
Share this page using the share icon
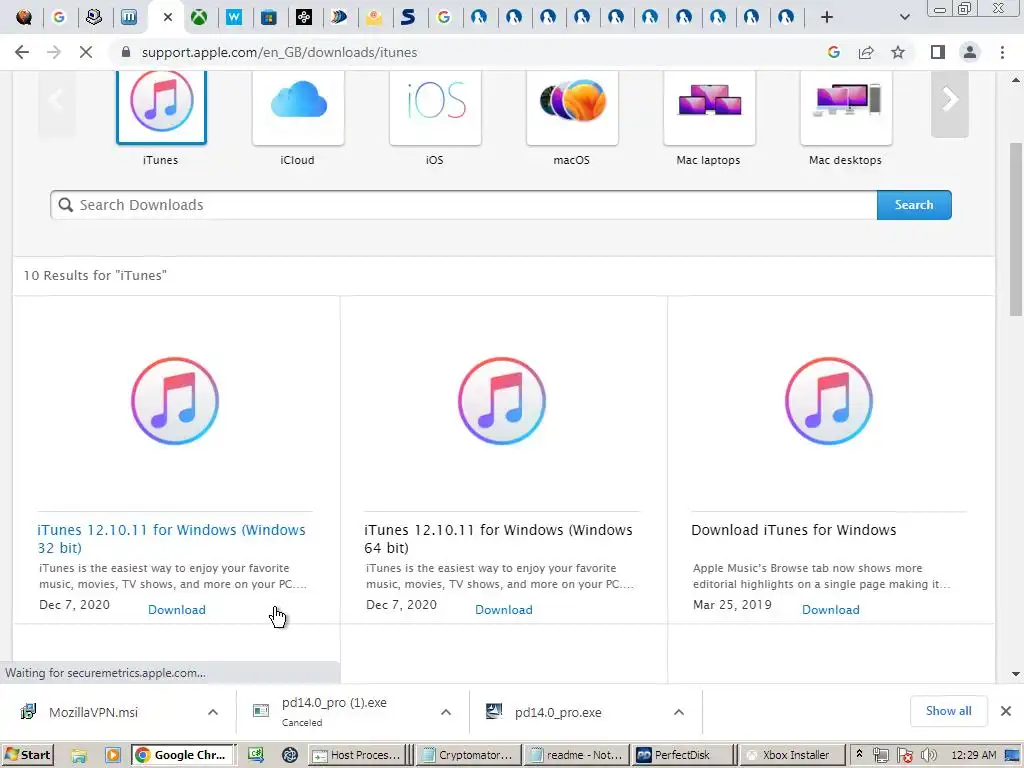(x=866, y=52)
